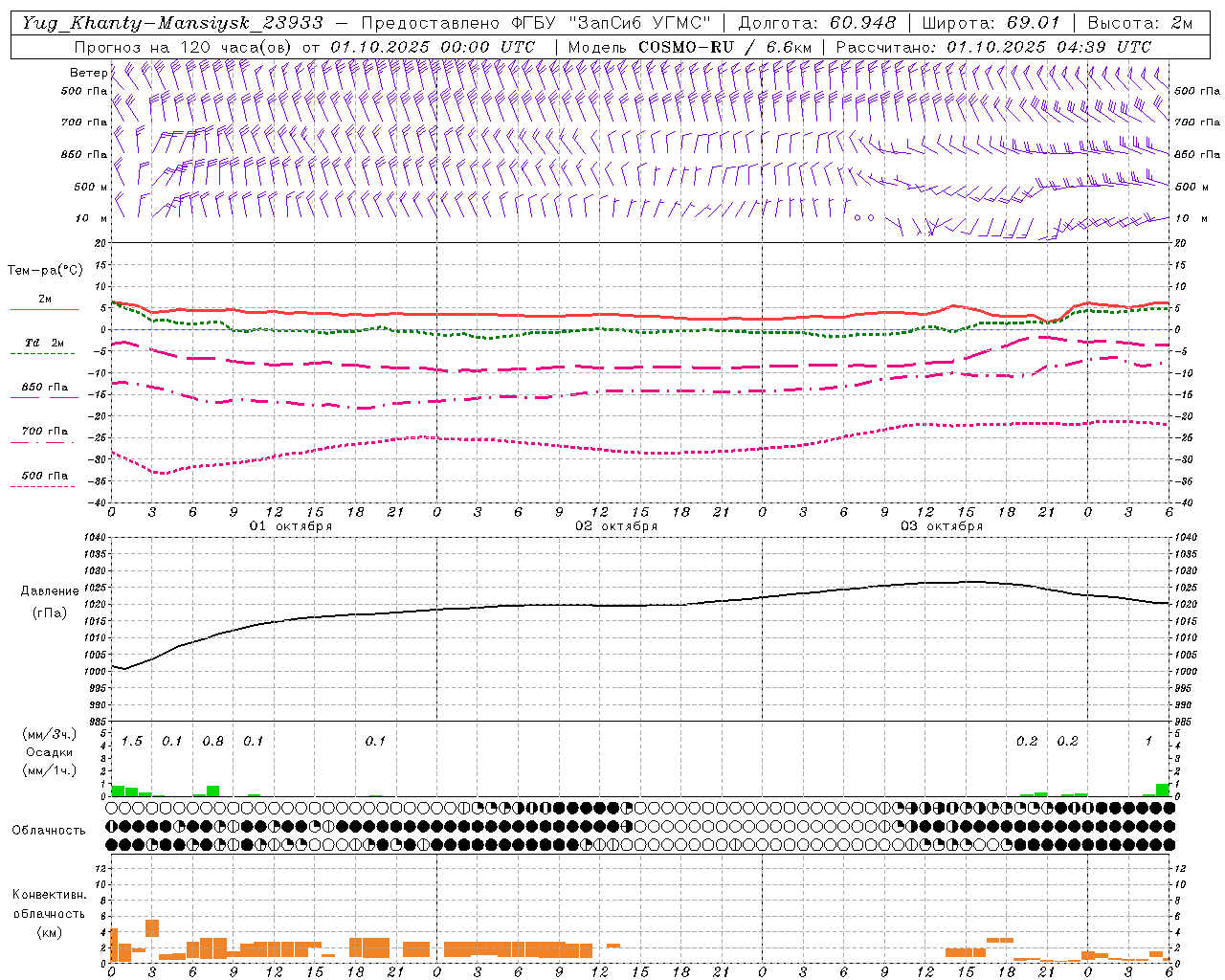Click the 0.8 precipitation amount value
This screenshot has height=980, width=1225.
click(212, 742)
